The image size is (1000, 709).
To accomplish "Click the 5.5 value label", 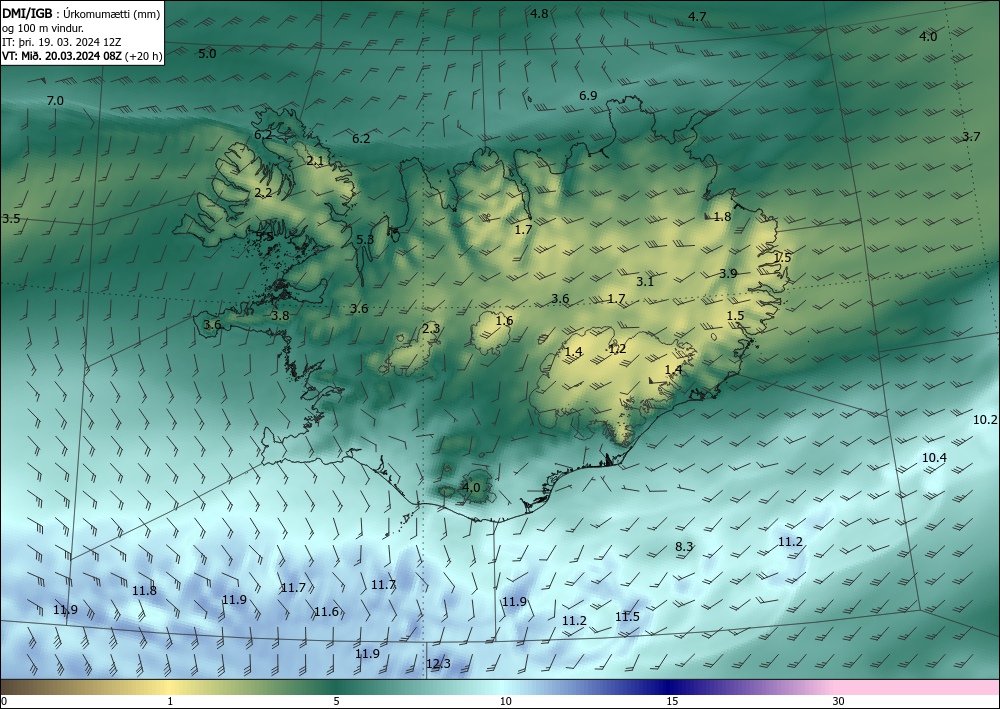I will tap(265, 237).
